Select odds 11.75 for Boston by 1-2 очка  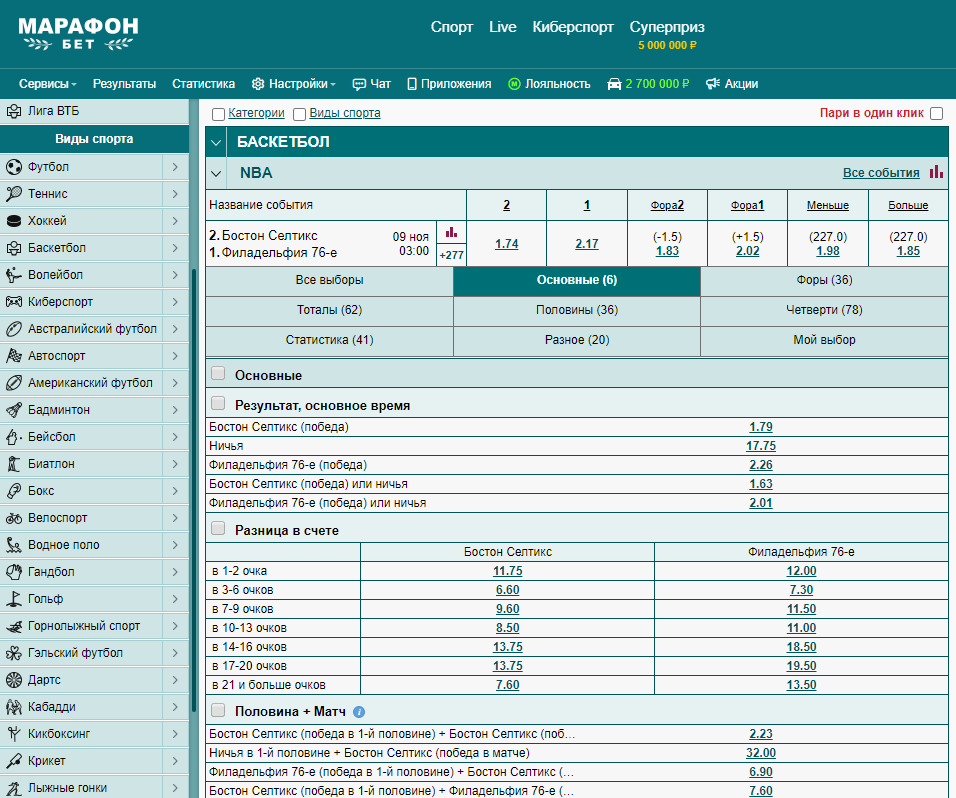507,571
